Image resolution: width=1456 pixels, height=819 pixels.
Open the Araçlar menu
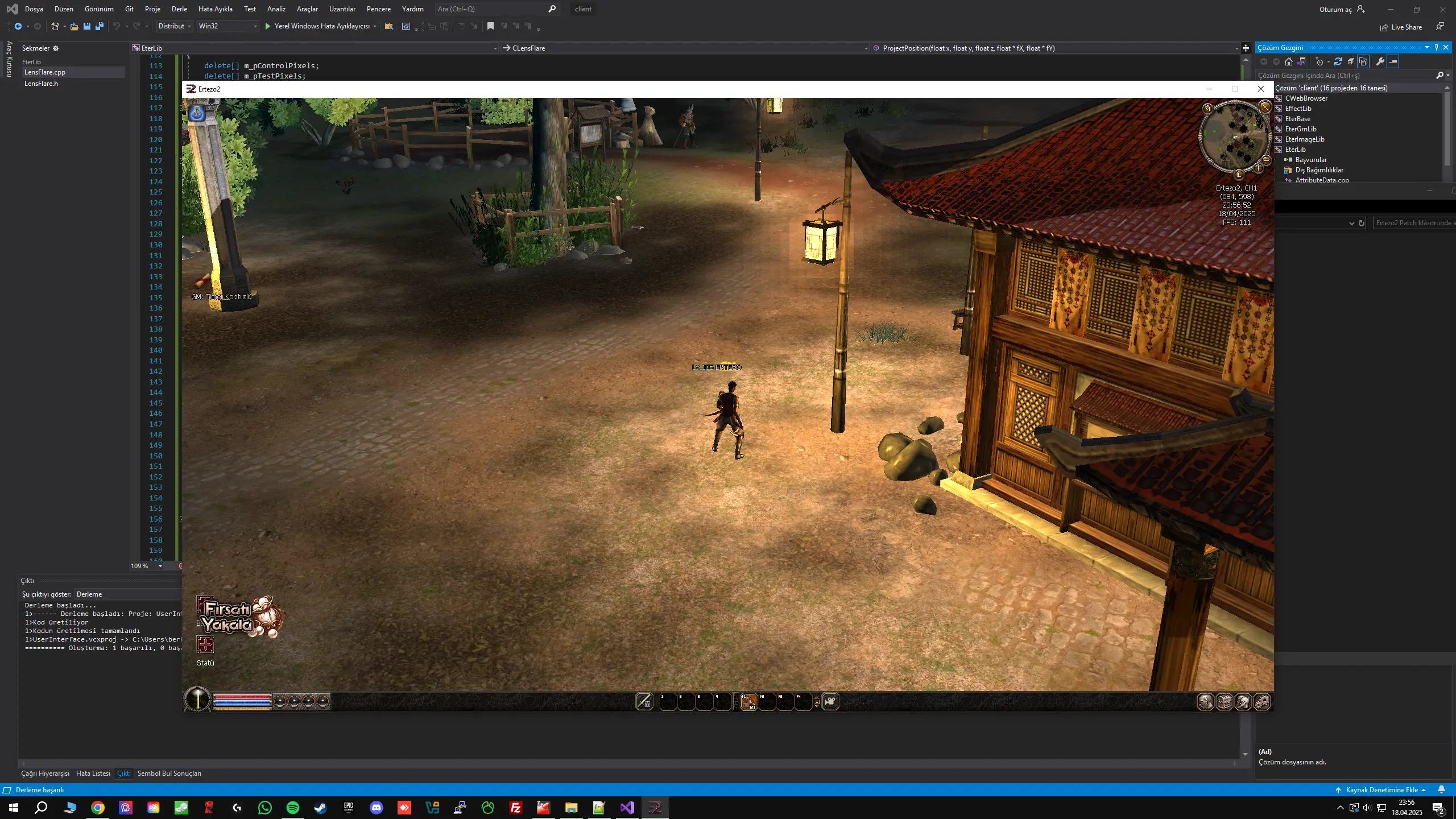pyautogui.click(x=307, y=9)
